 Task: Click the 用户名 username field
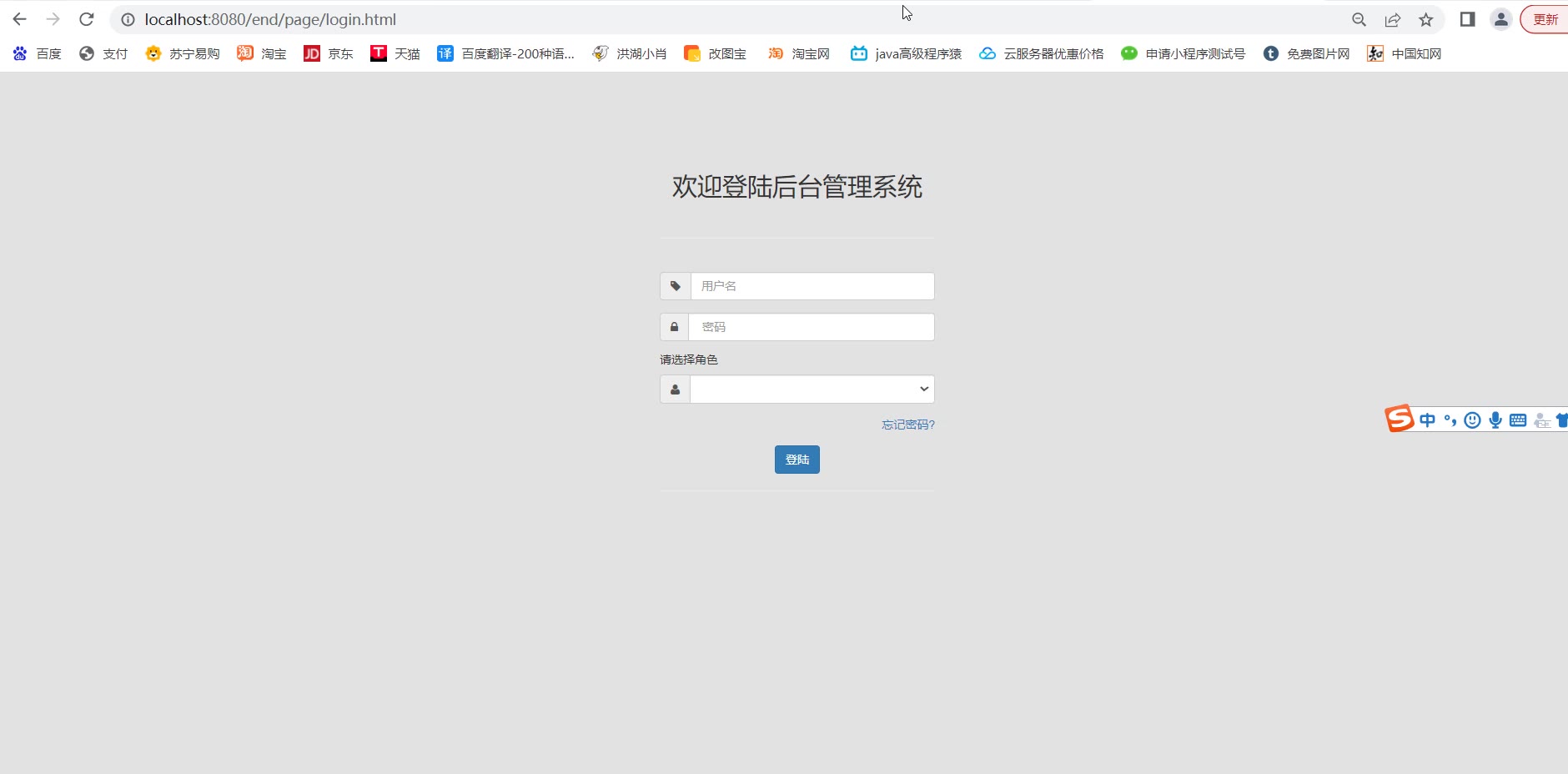coord(812,286)
